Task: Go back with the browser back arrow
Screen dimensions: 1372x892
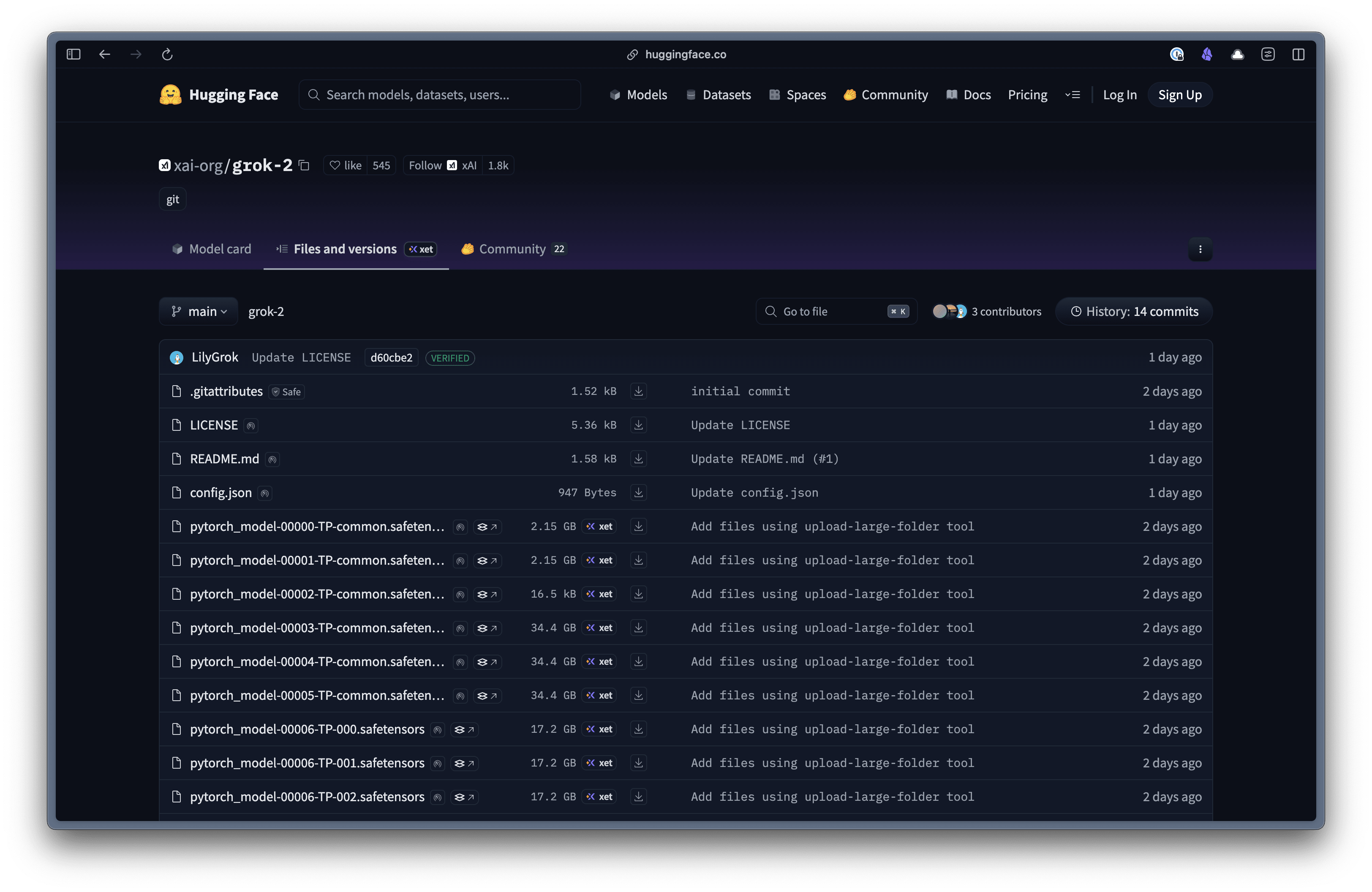Action: tap(104, 54)
